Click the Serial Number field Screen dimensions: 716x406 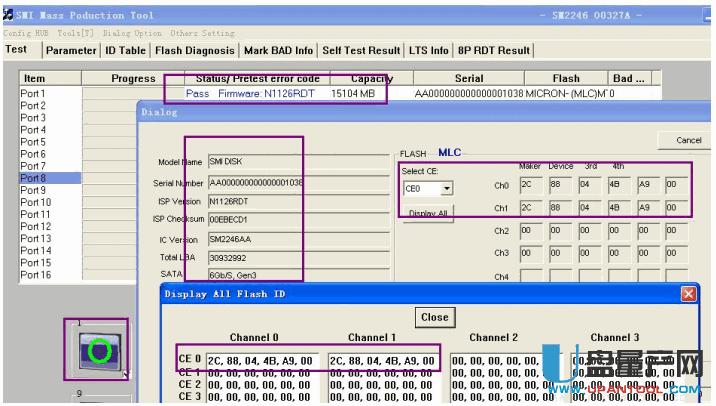255,183
